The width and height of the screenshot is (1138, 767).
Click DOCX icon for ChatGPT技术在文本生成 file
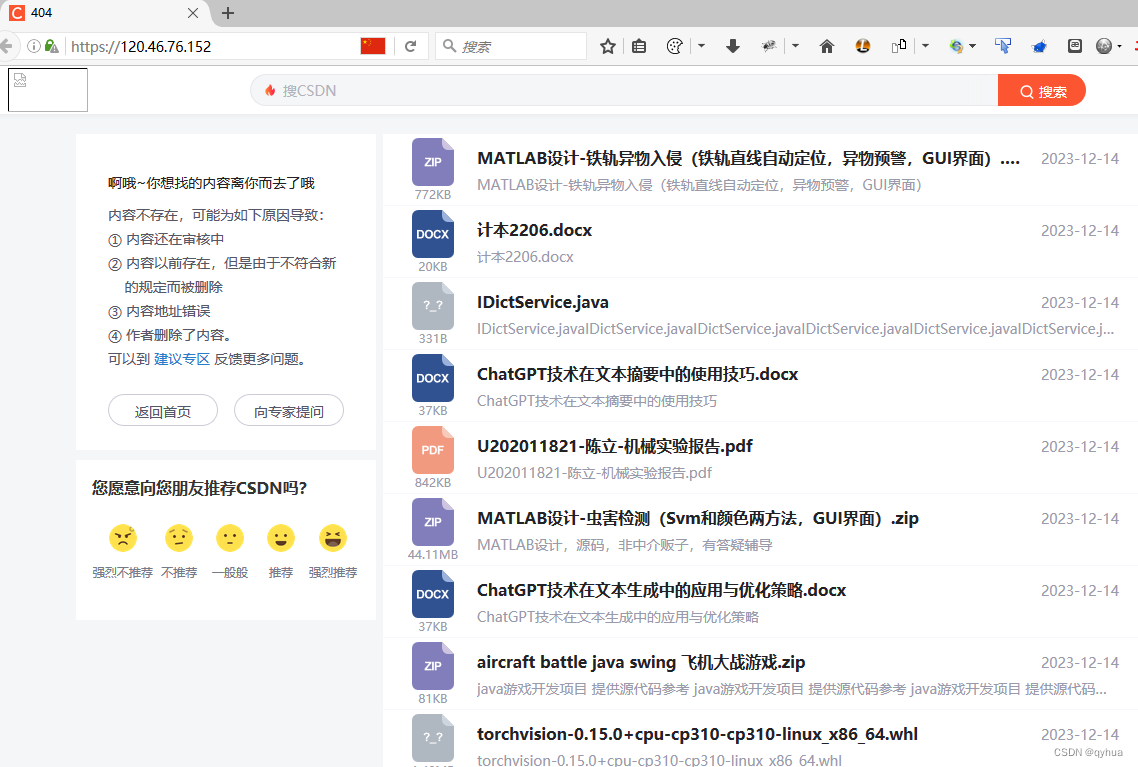coord(433,593)
